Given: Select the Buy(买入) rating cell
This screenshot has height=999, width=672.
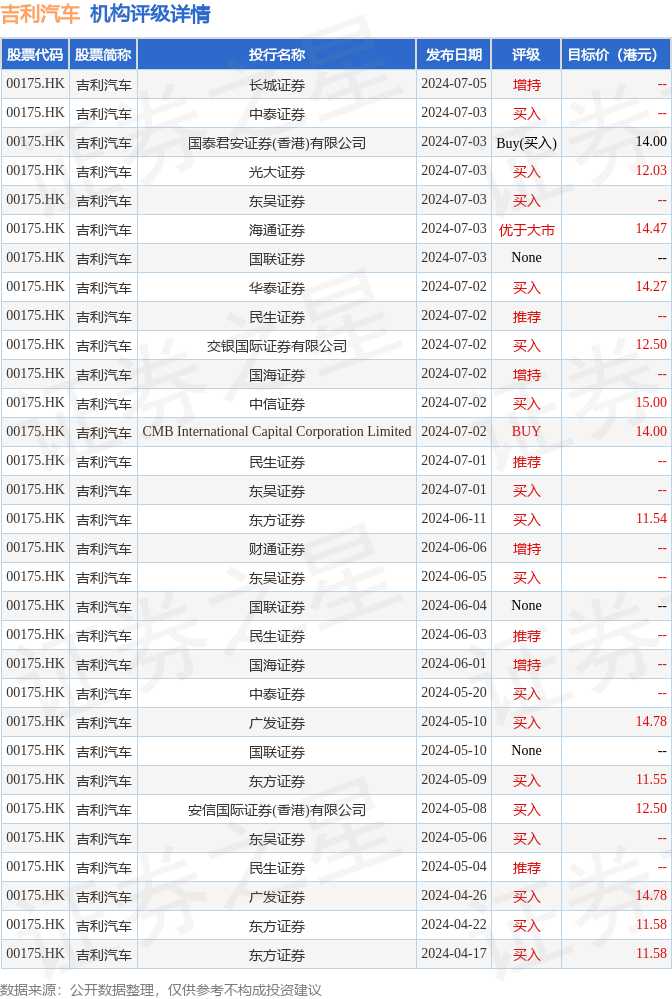Looking at the screenshot, I should [x=526, y=143].
